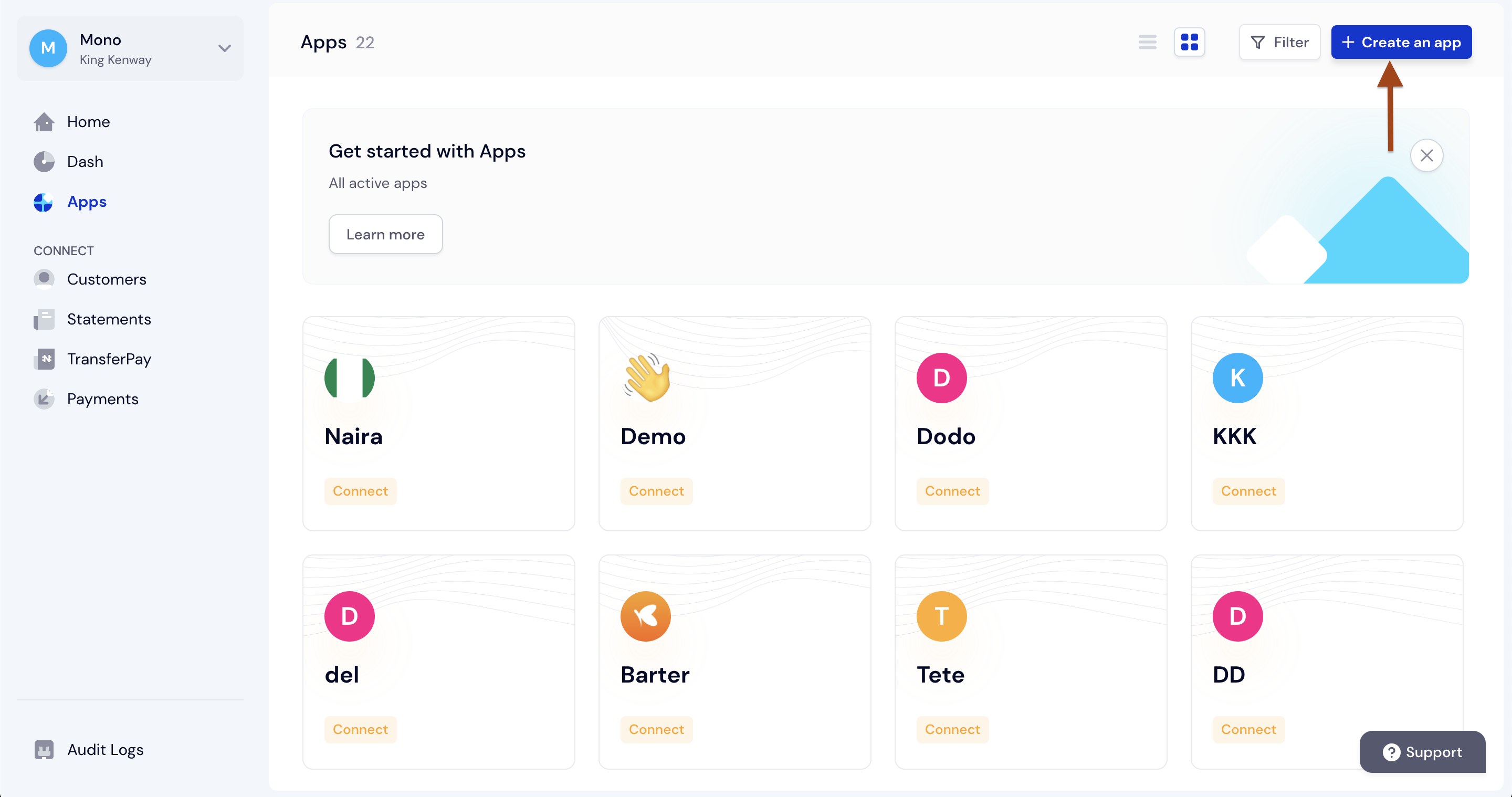Switch to grid view layout
Screen dimensions: 1512x797
point(1189,42)
